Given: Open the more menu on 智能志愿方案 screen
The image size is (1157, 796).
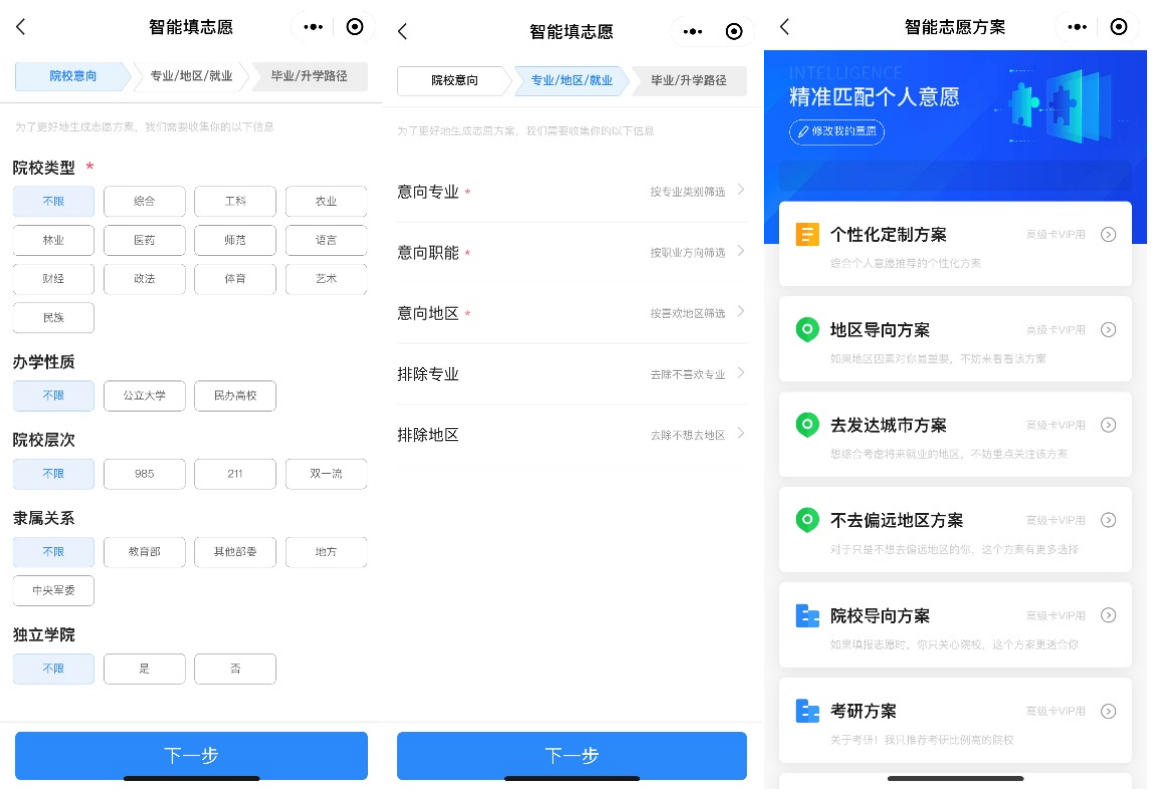Looking at the screenshot, I should [x=1077, y=27].
